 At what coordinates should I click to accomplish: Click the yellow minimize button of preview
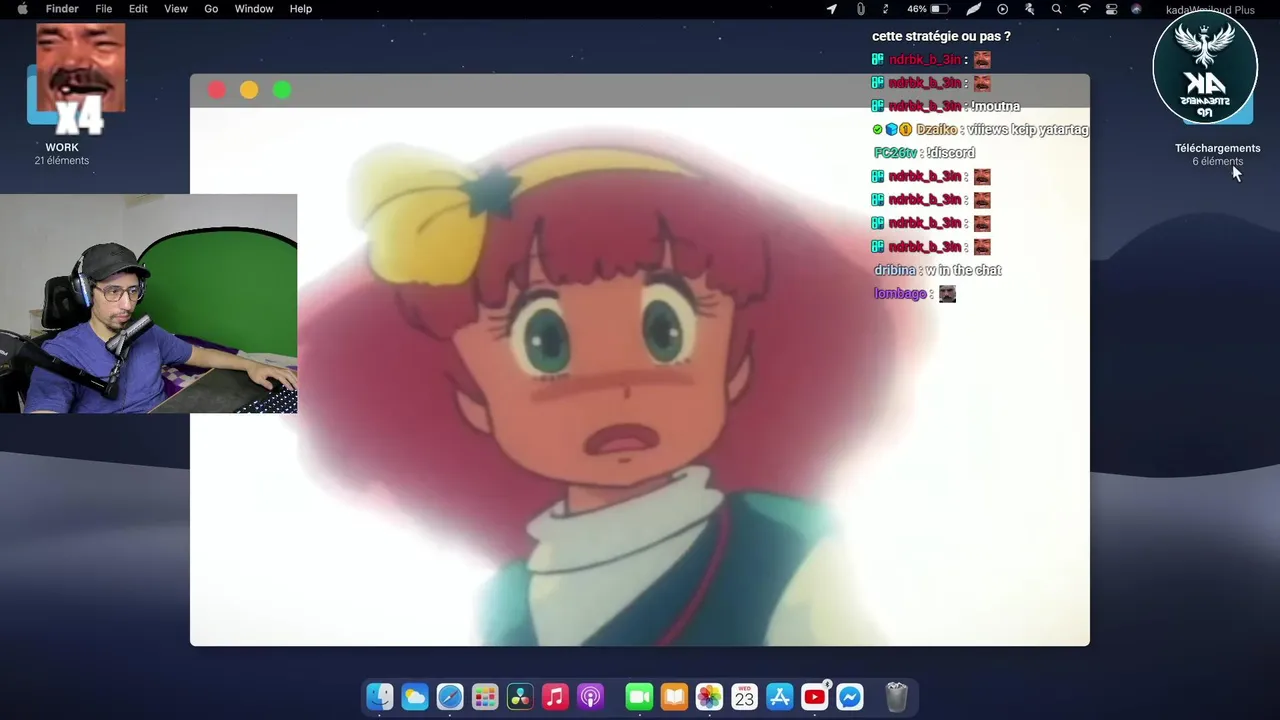(x=249, y=90)
